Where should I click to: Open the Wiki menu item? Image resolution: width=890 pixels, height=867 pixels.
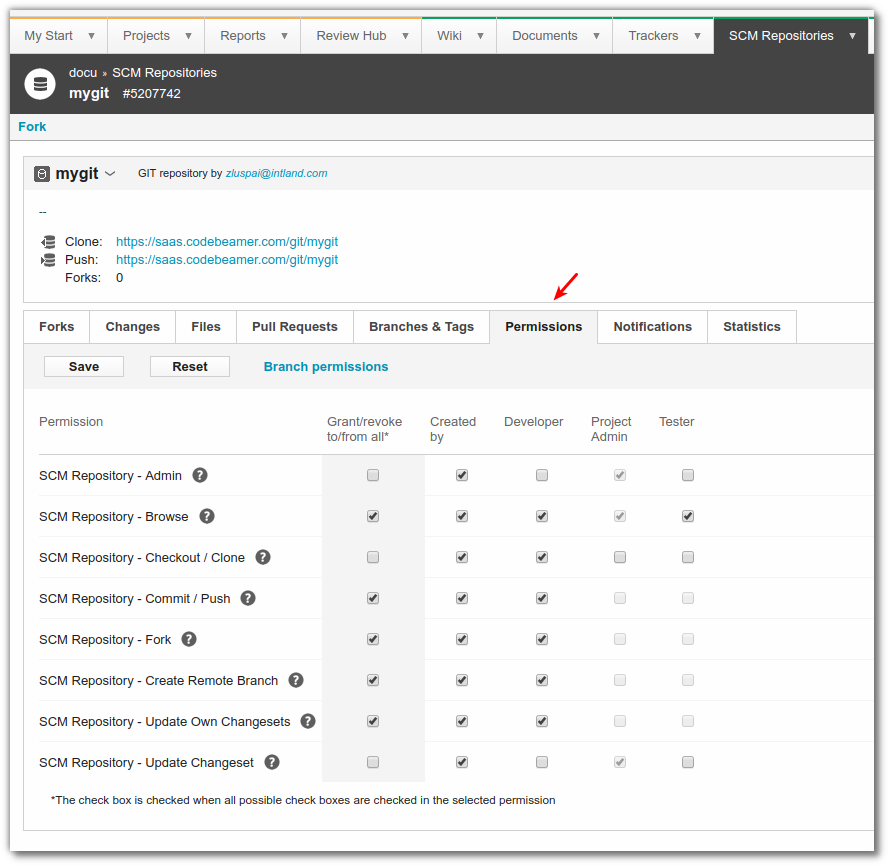click(x=449, y=36)
